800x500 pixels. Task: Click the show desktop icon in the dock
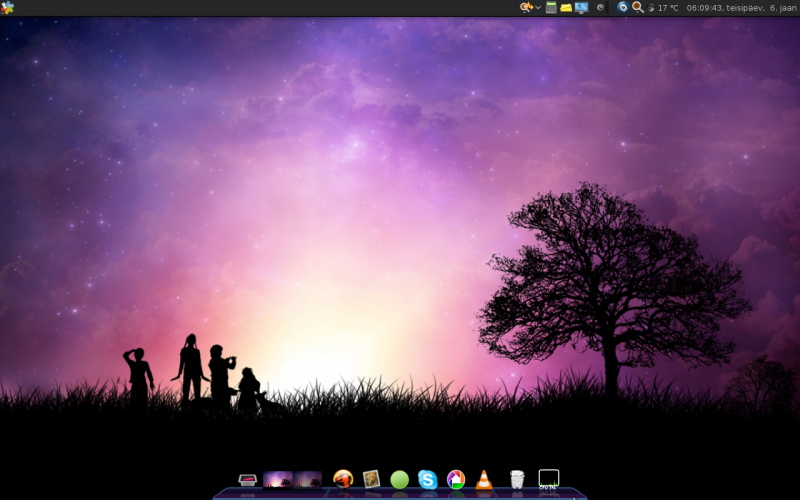tap(247, 480)
